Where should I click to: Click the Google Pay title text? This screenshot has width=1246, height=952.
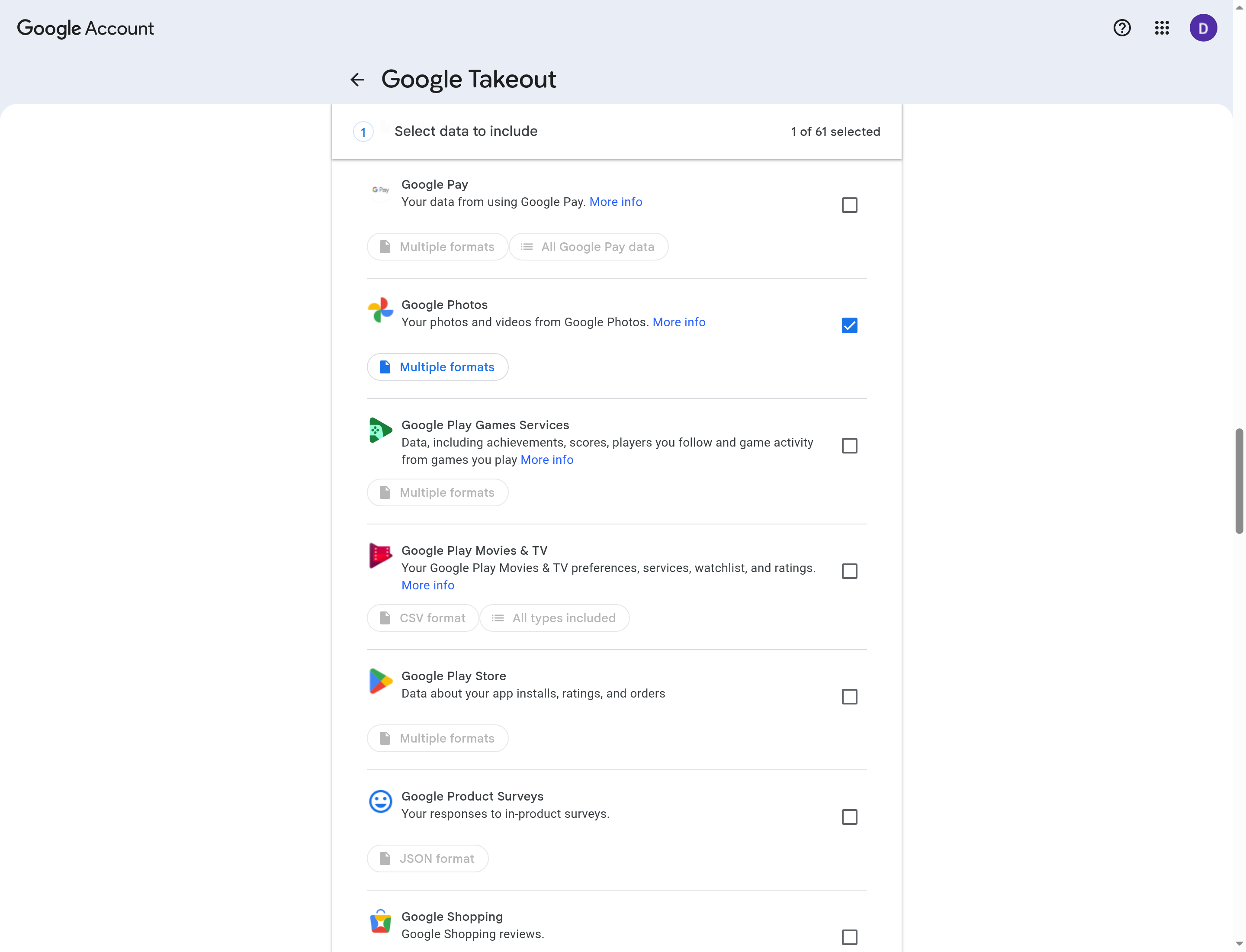434,185
